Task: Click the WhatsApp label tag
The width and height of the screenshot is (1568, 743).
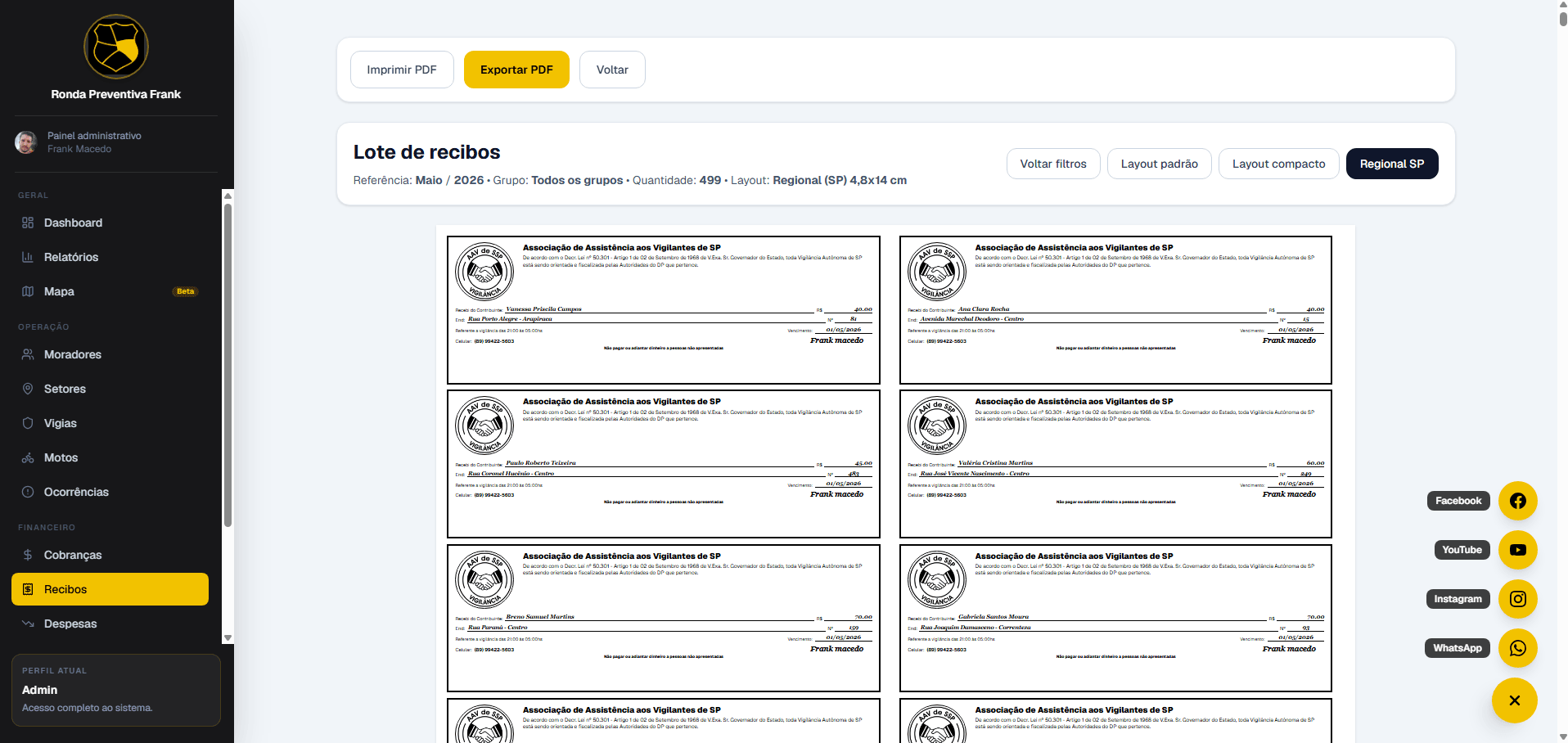Action: pos(1457,648)
